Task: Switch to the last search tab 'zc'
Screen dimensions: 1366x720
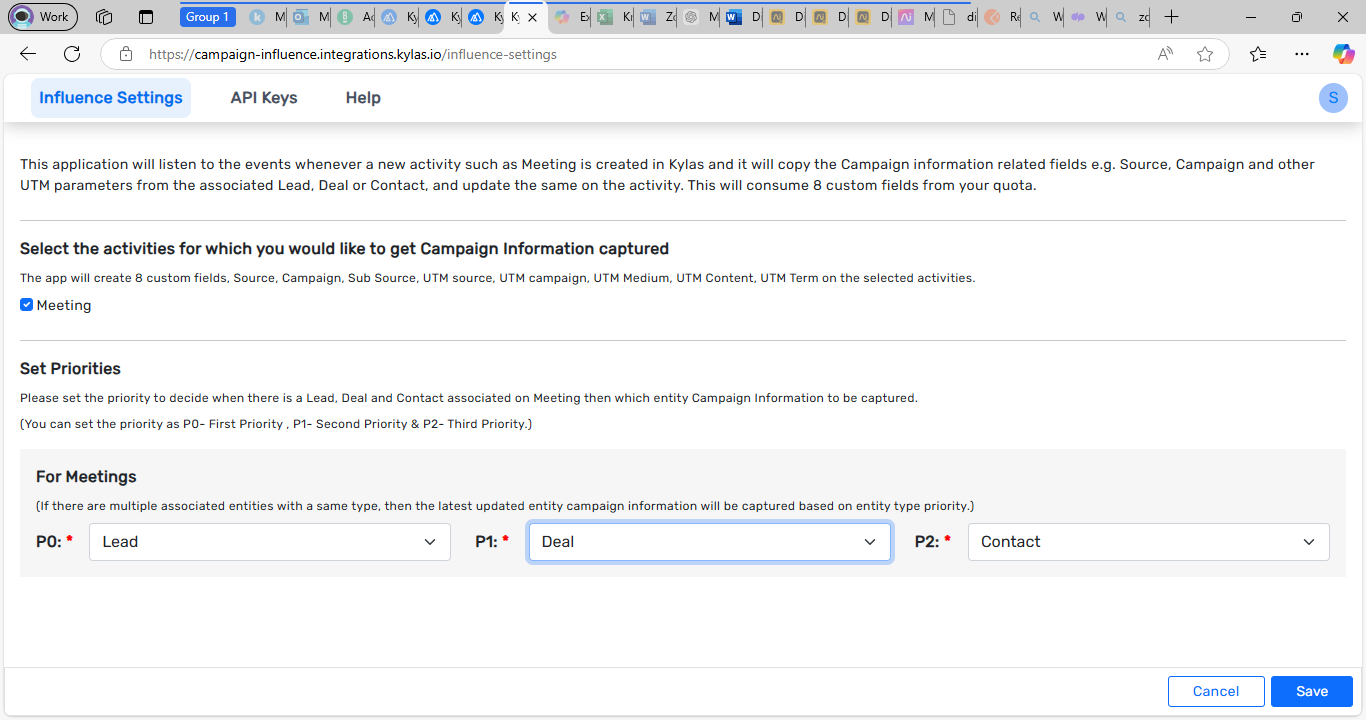Action: [1131, 17]
